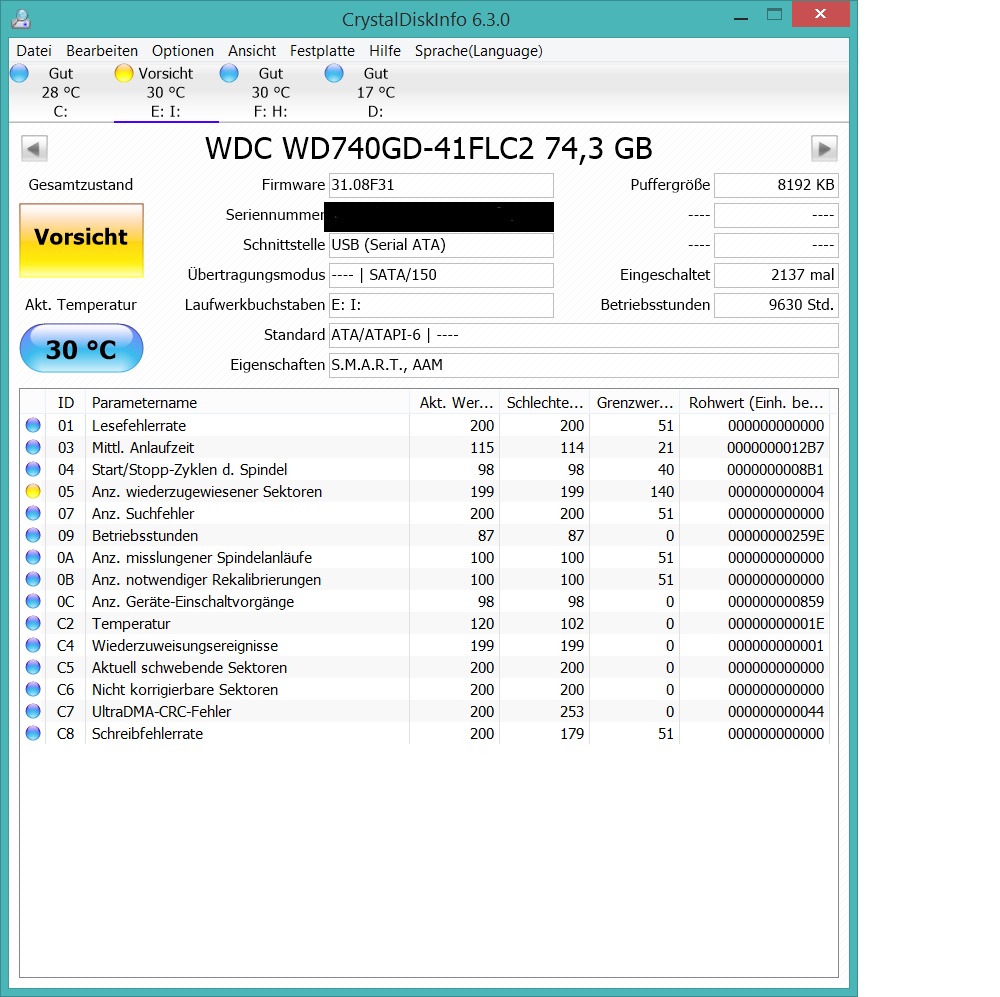1000x997 pixels.
Task: Click the Standard field ATA/ATAPI-6
Action: click(584, 335)
